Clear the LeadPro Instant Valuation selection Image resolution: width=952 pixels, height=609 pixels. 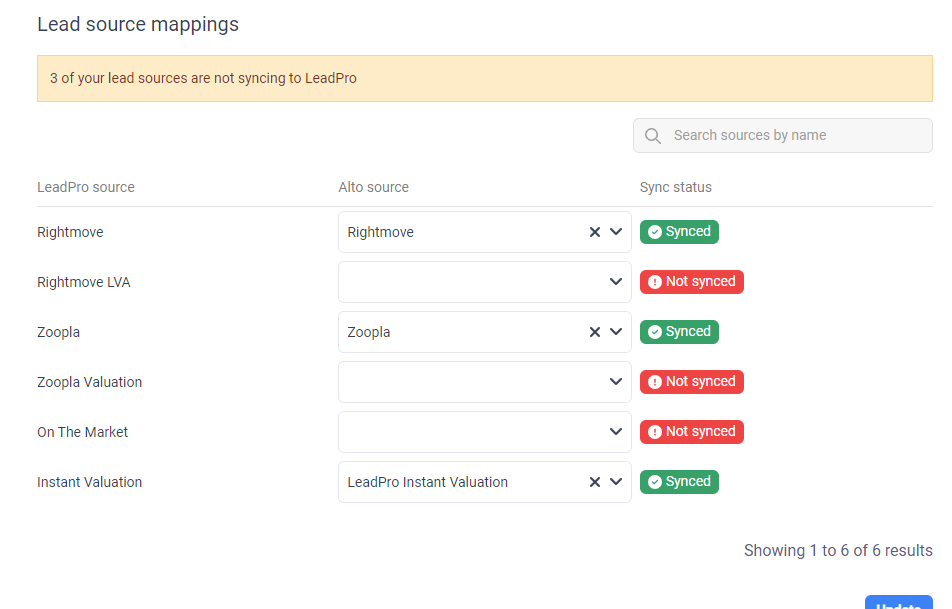594,482
